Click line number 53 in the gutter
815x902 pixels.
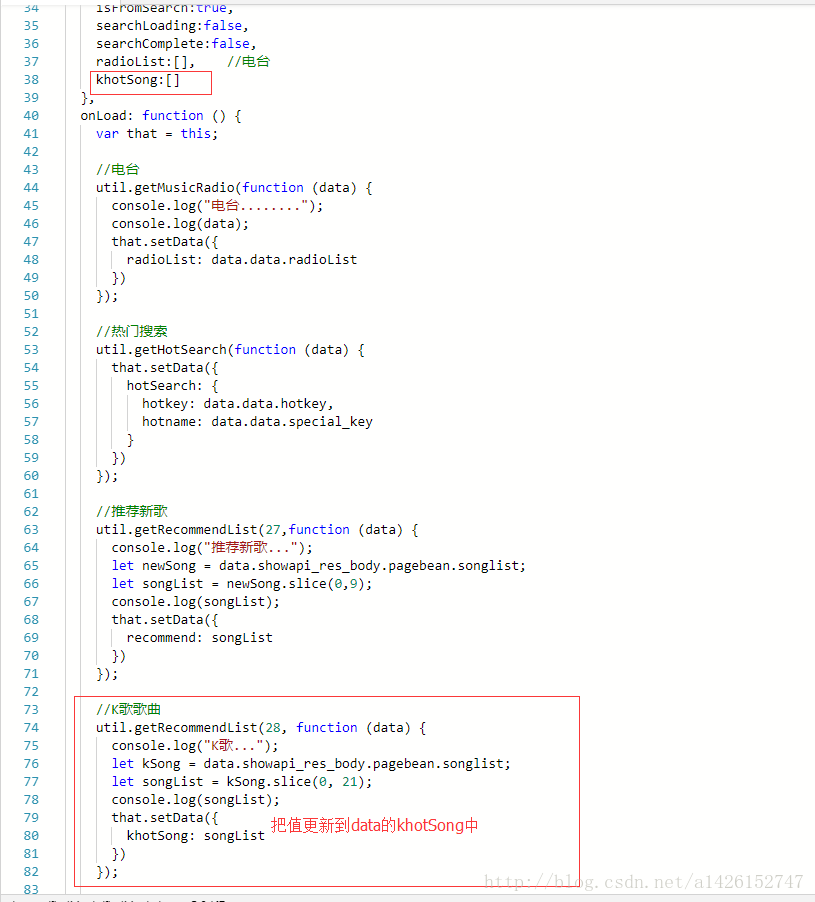click(x=31, y=350)
